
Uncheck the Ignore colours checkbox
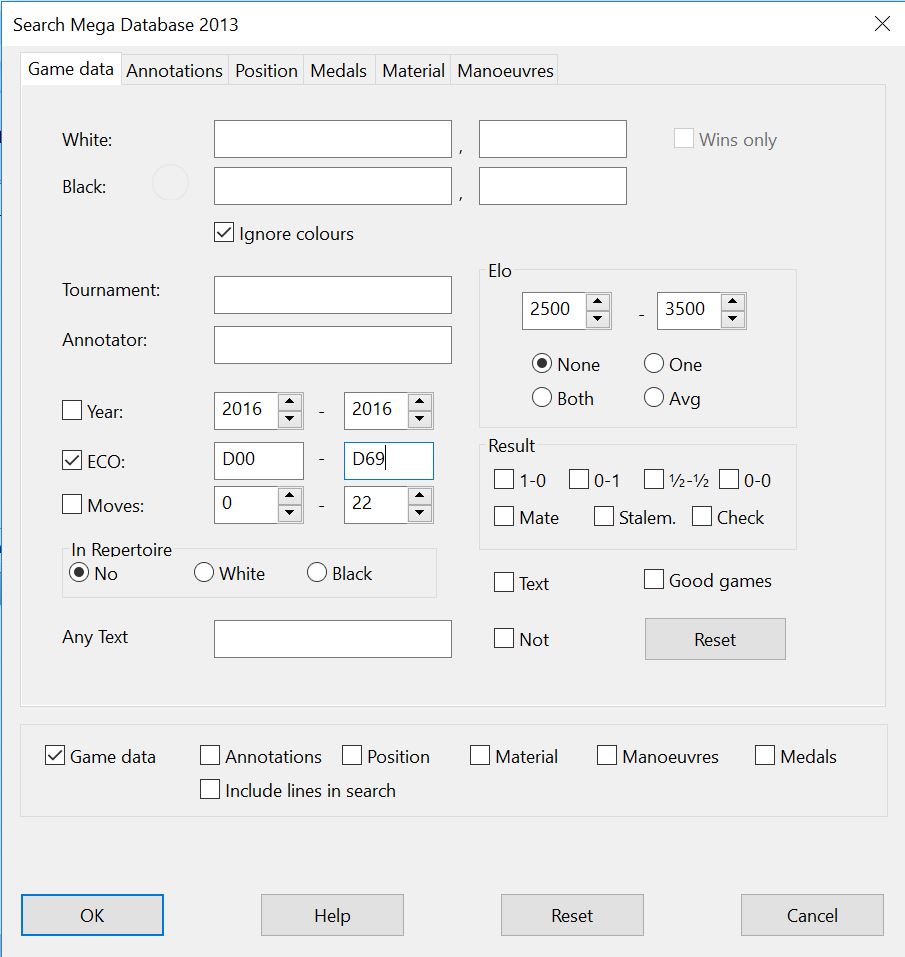click(224, 233)
